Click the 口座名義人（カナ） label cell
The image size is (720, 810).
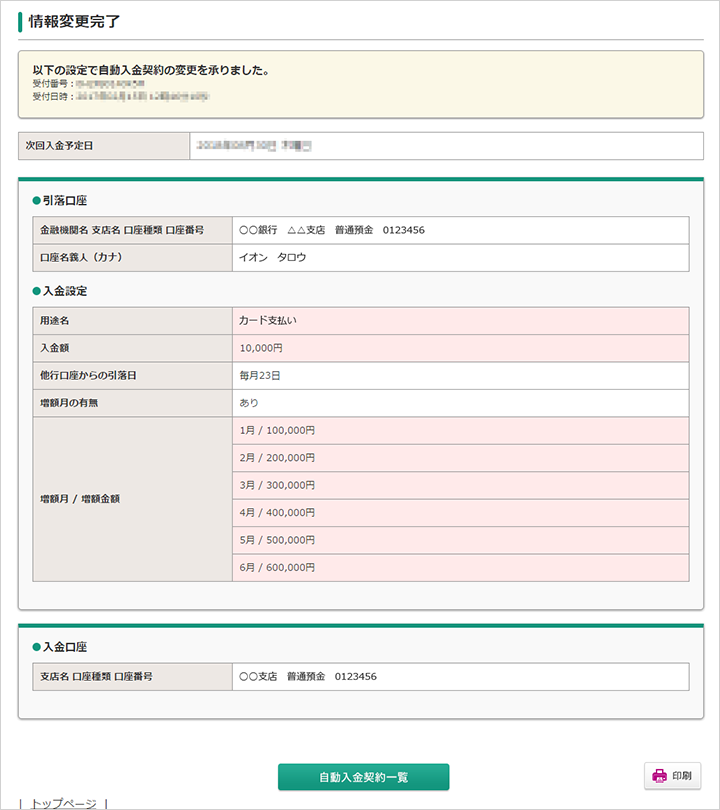point(132,257)
